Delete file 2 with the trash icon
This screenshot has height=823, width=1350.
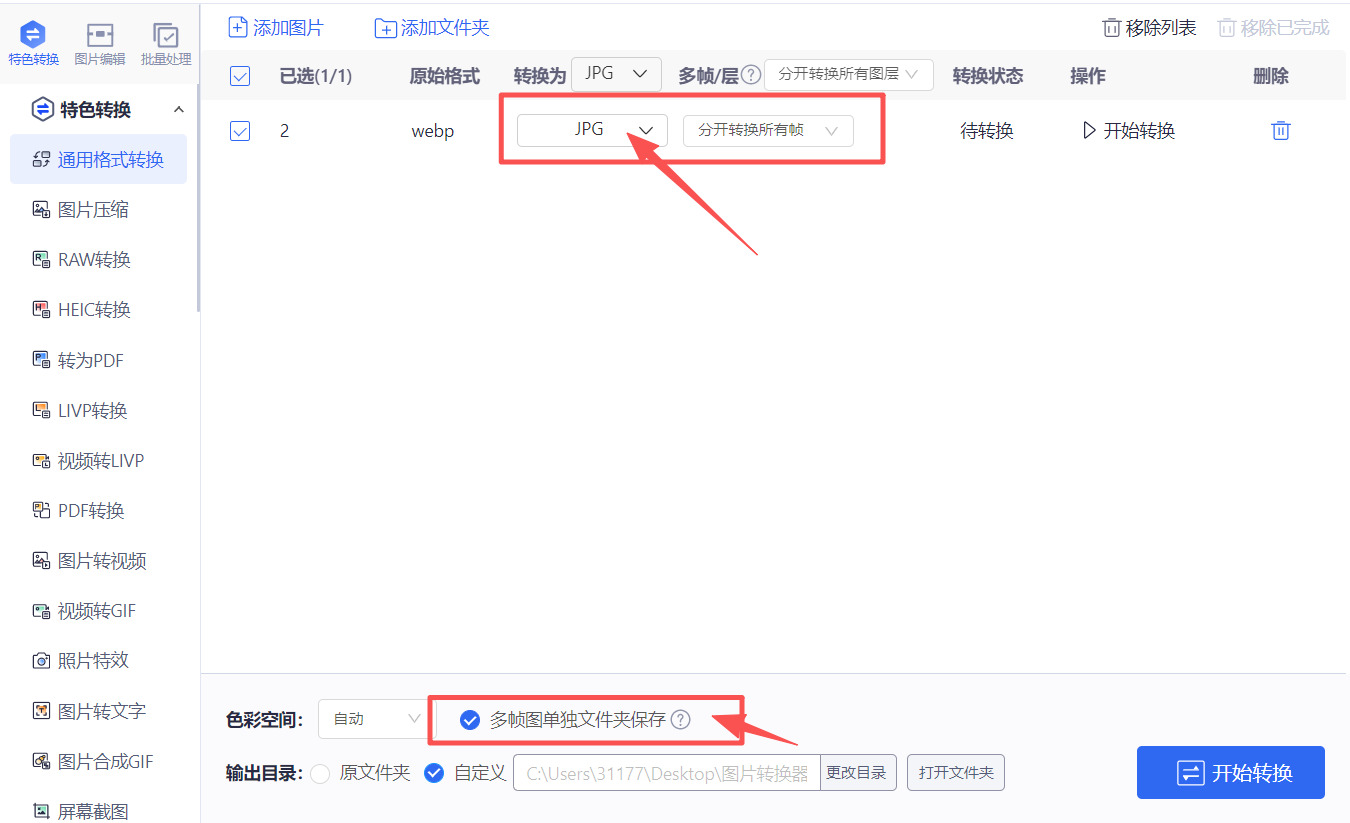[1280, 131]
